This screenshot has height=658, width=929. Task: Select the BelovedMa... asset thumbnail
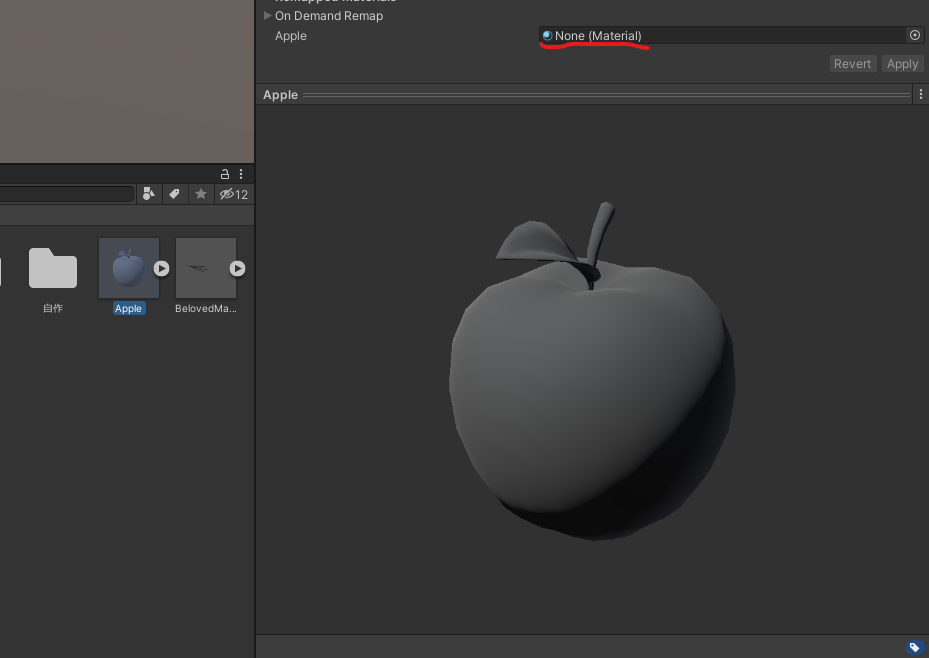click(x=206, y=268)
